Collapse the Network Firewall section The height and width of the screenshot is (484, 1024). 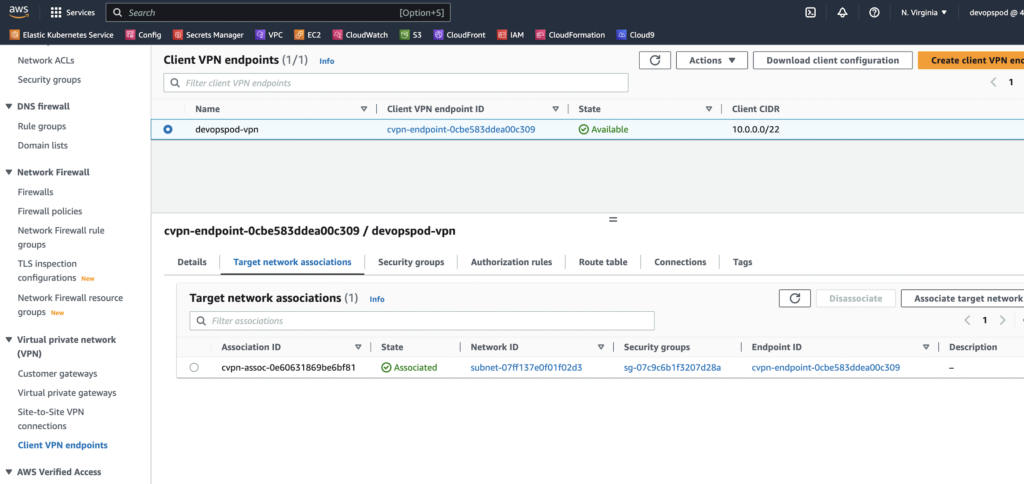coord(9,172)
